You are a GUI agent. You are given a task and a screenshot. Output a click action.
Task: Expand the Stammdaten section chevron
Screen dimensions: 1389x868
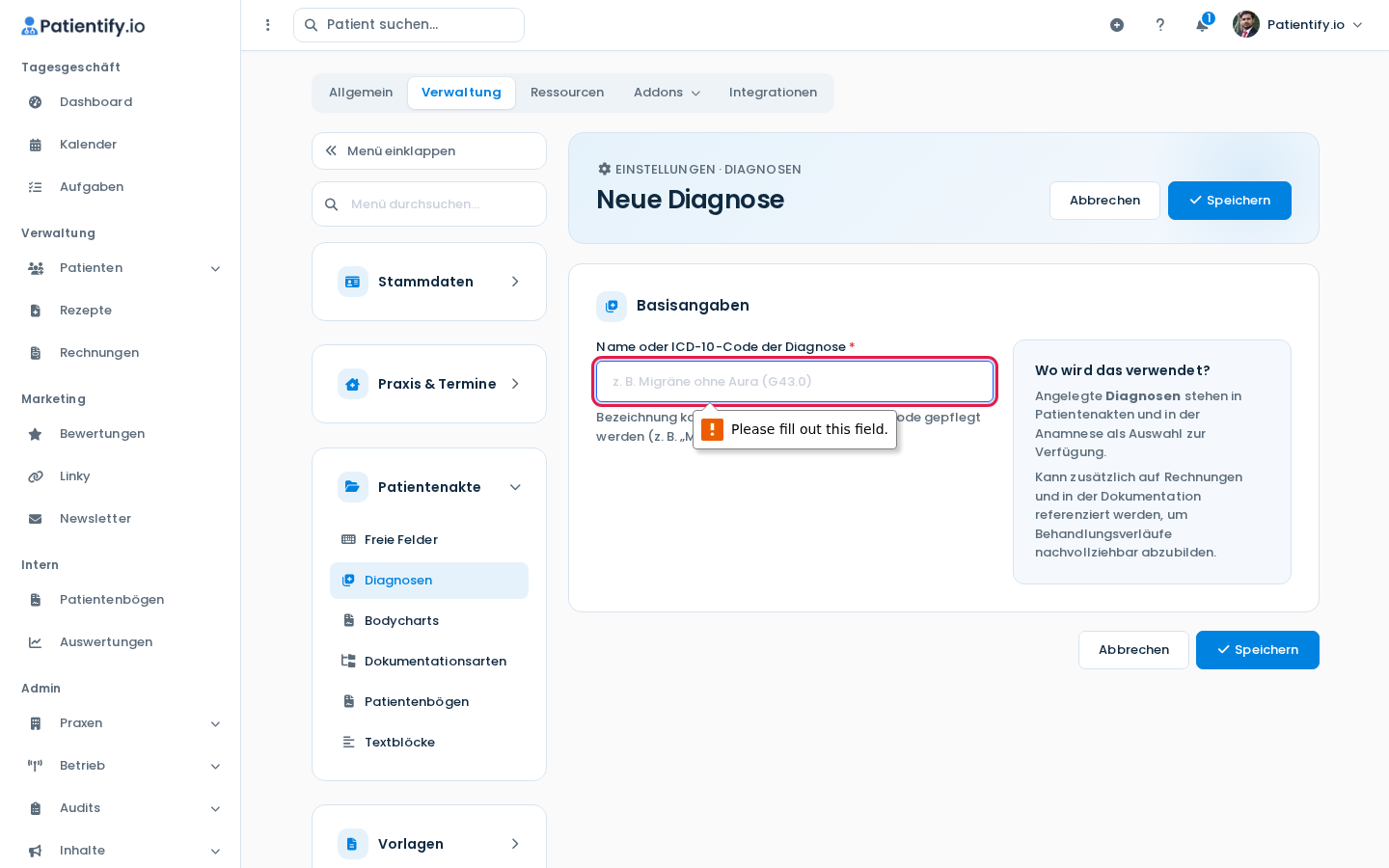[515, 282]
